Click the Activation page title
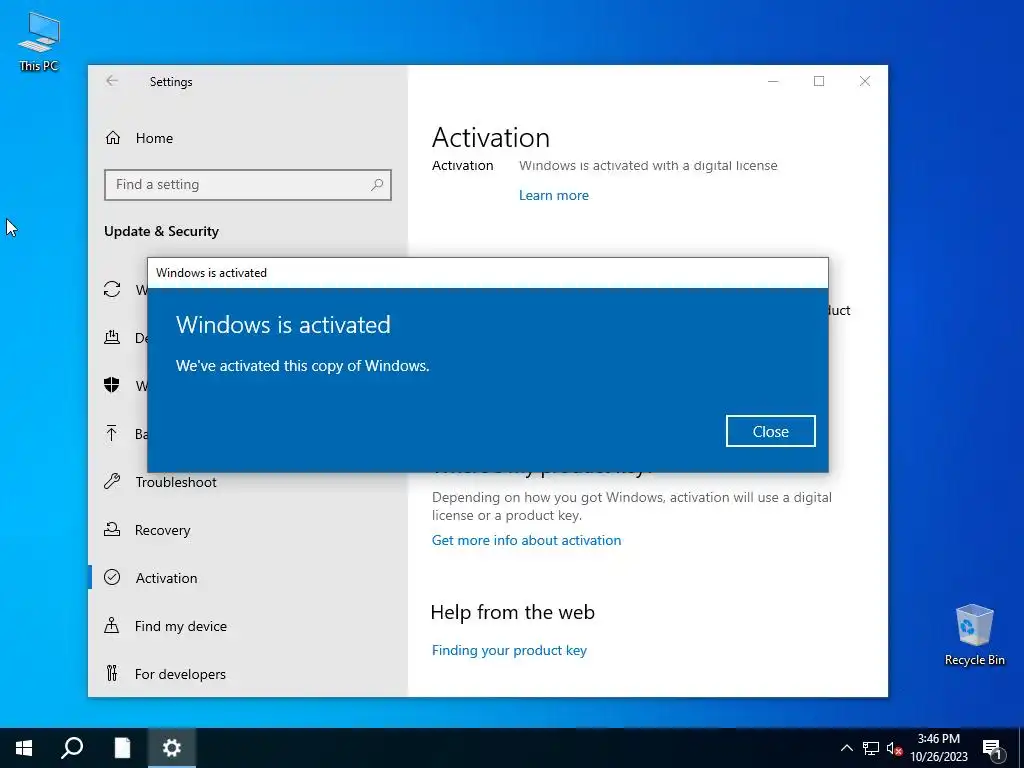Image resolution: width=1024 pixels, height=768 pixels. (490, 137)
